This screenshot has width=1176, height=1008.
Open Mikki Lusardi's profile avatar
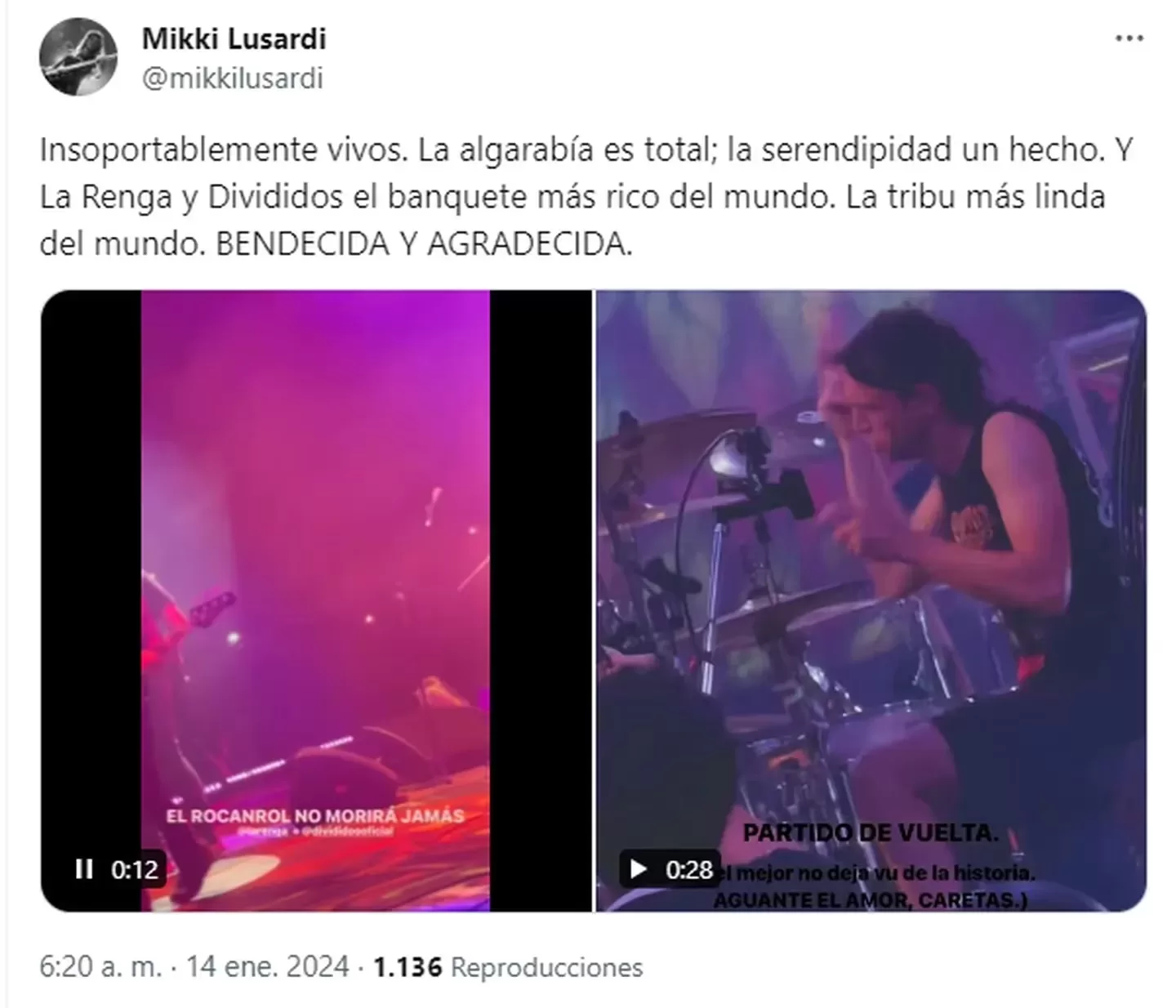78,56
